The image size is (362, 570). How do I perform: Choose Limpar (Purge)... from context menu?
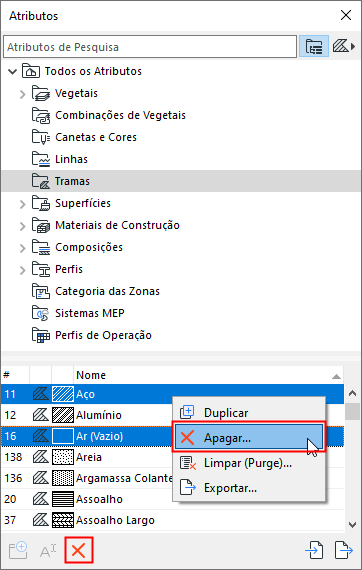tap(249, 463)
